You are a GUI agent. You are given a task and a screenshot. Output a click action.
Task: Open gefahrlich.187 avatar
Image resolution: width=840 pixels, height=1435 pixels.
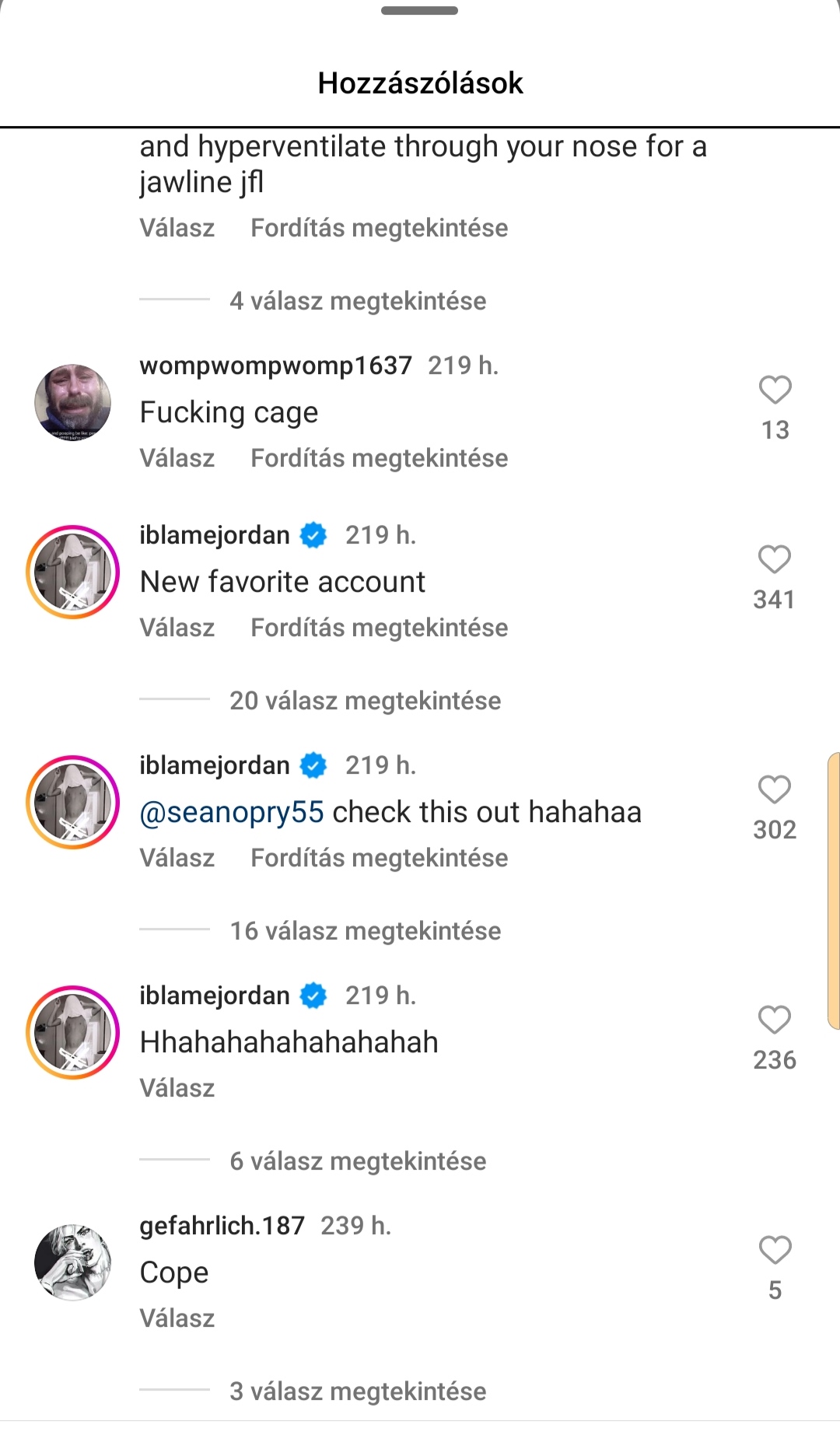[x=73, y=1263]
